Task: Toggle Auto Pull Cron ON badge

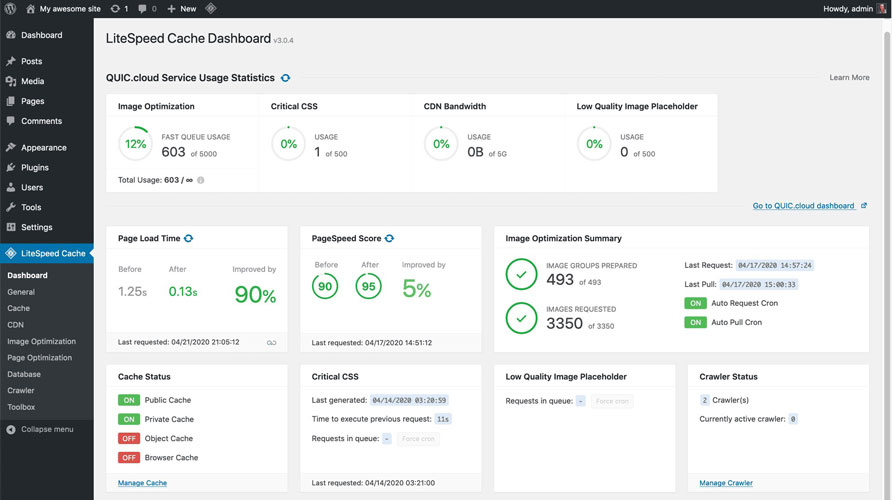Action: pos(695,323)
